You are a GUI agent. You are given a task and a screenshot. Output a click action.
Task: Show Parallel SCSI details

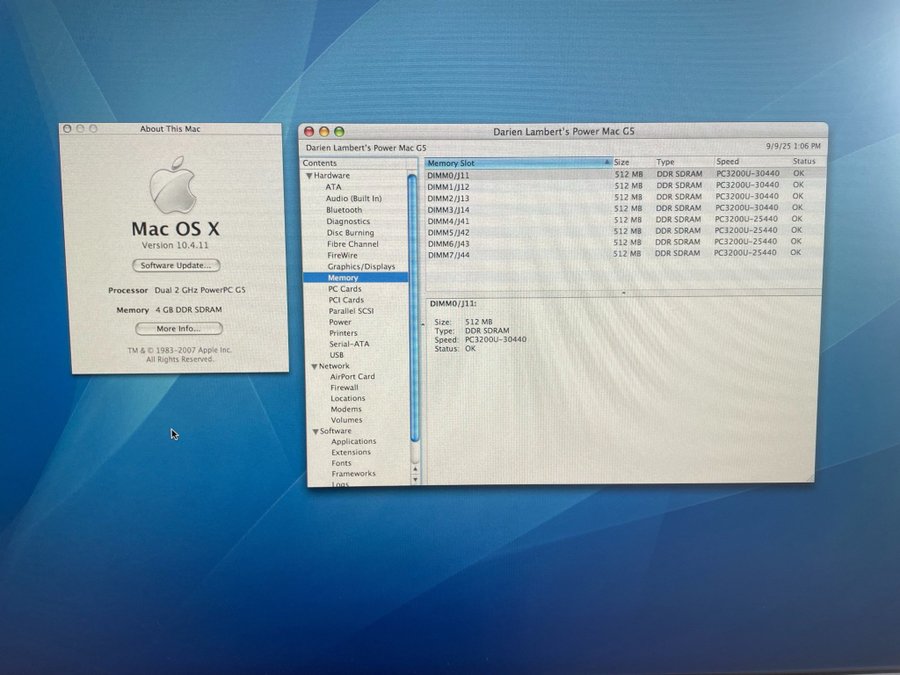(351, 311)
